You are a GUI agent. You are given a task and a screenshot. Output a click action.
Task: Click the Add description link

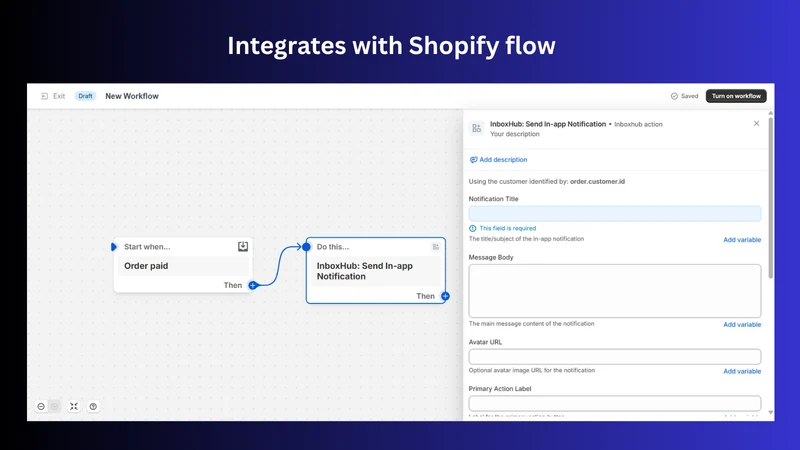coord(498,160)
